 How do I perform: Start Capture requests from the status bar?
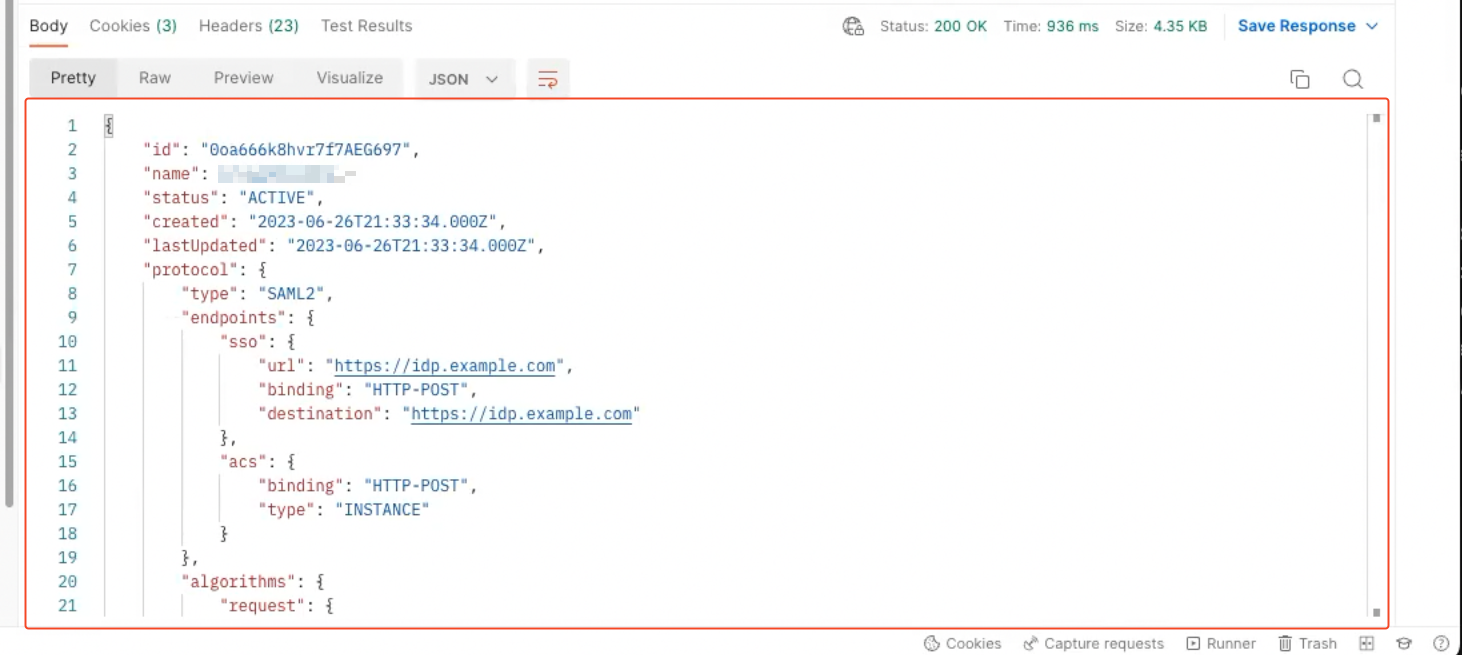coord(1093,643)
